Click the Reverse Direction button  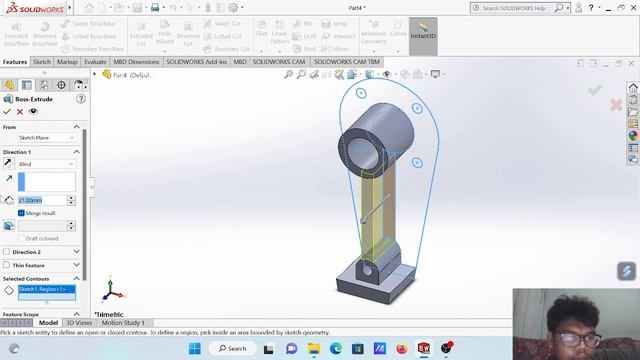coord(9,164)
